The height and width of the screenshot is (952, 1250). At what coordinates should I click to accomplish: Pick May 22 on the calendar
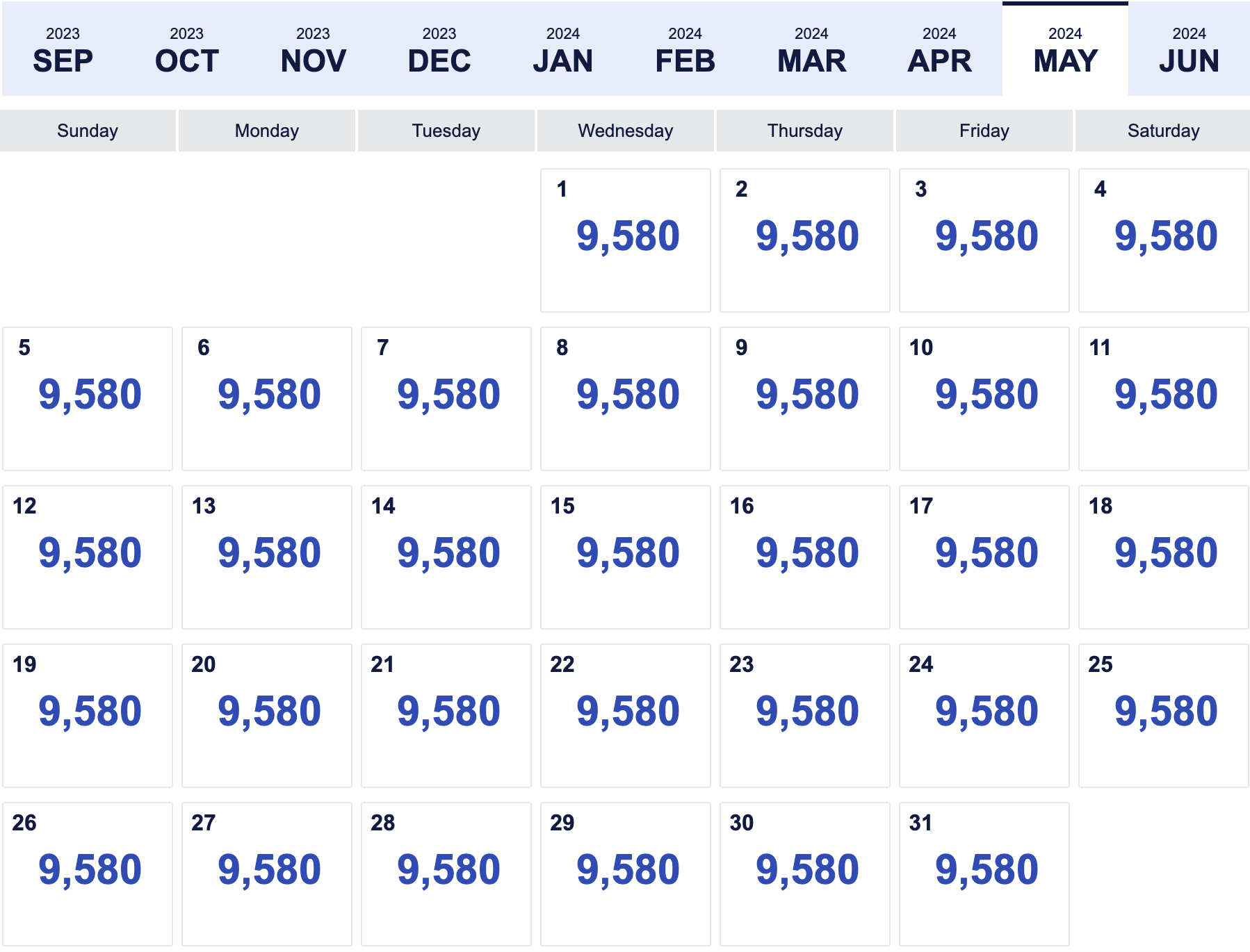pyautogui.click(x=626, y=716)
